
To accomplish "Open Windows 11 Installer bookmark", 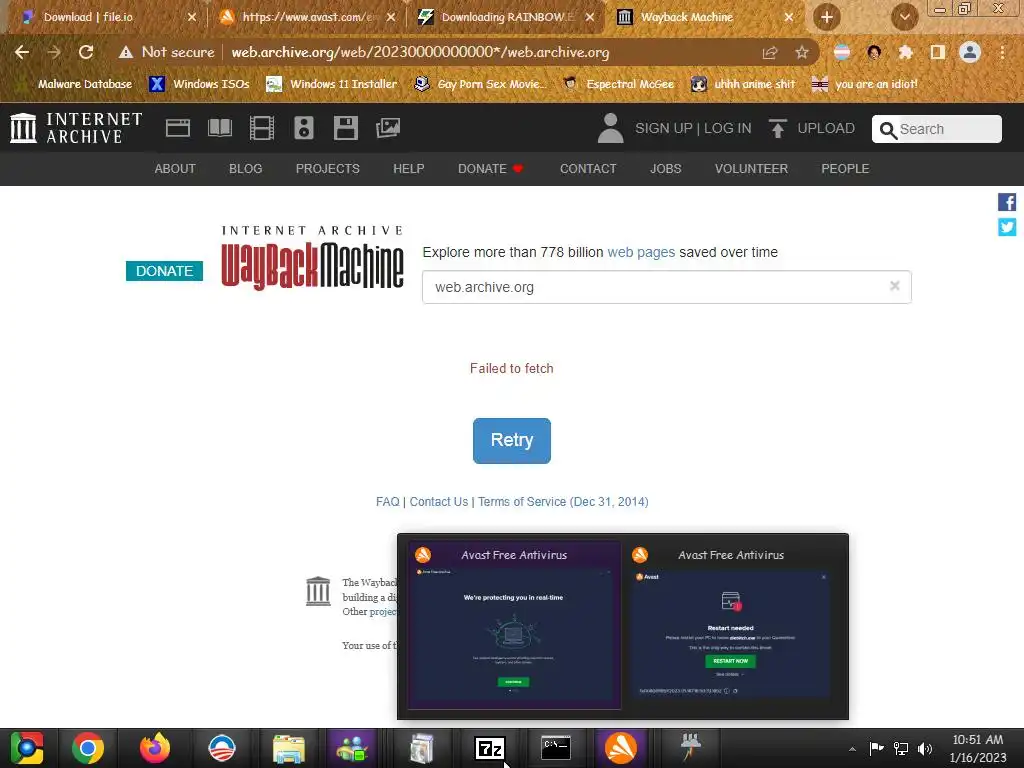I will click(332, 84).
